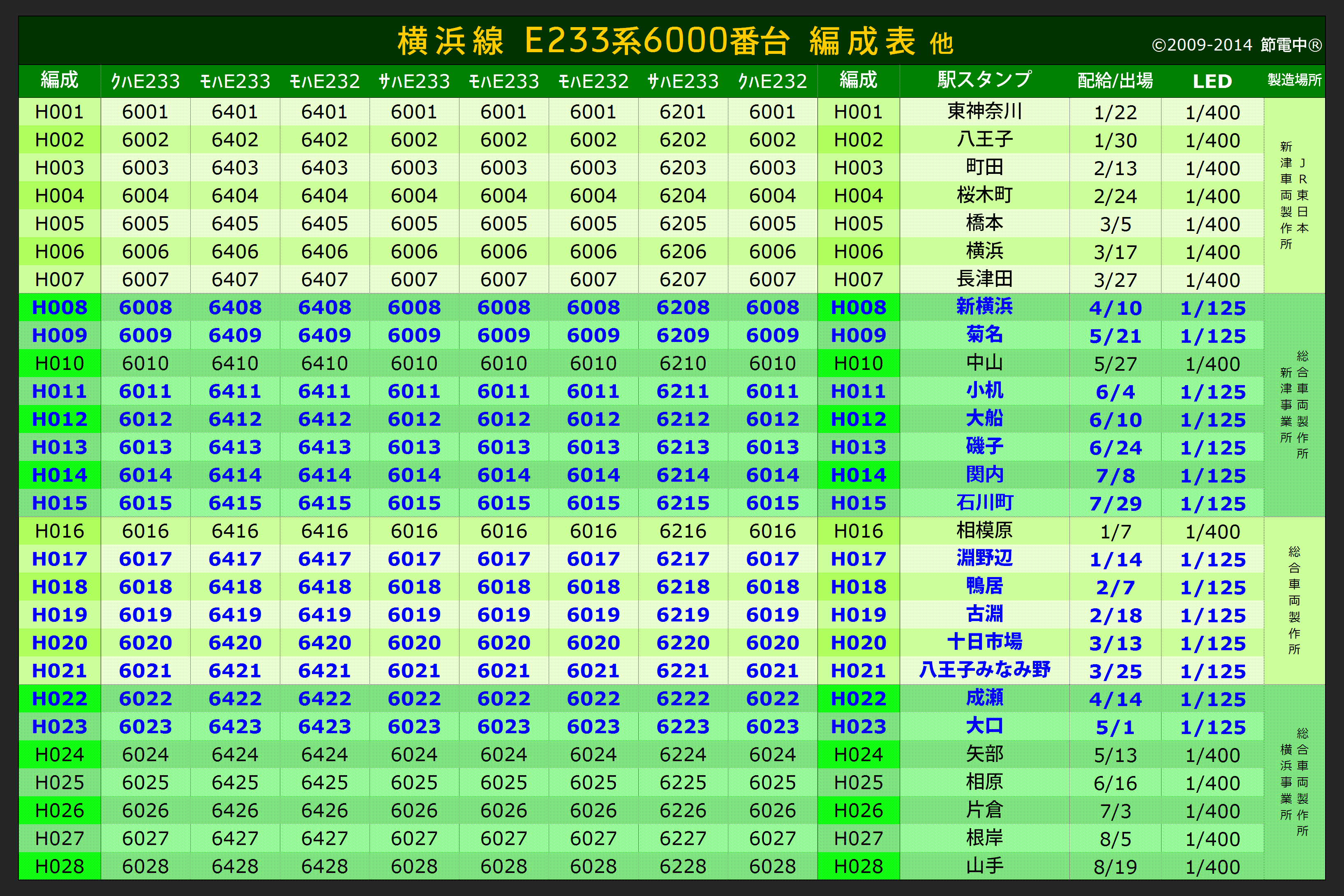Select the クハE233 column header
The image size is (1344, 896).
point(145,81)
